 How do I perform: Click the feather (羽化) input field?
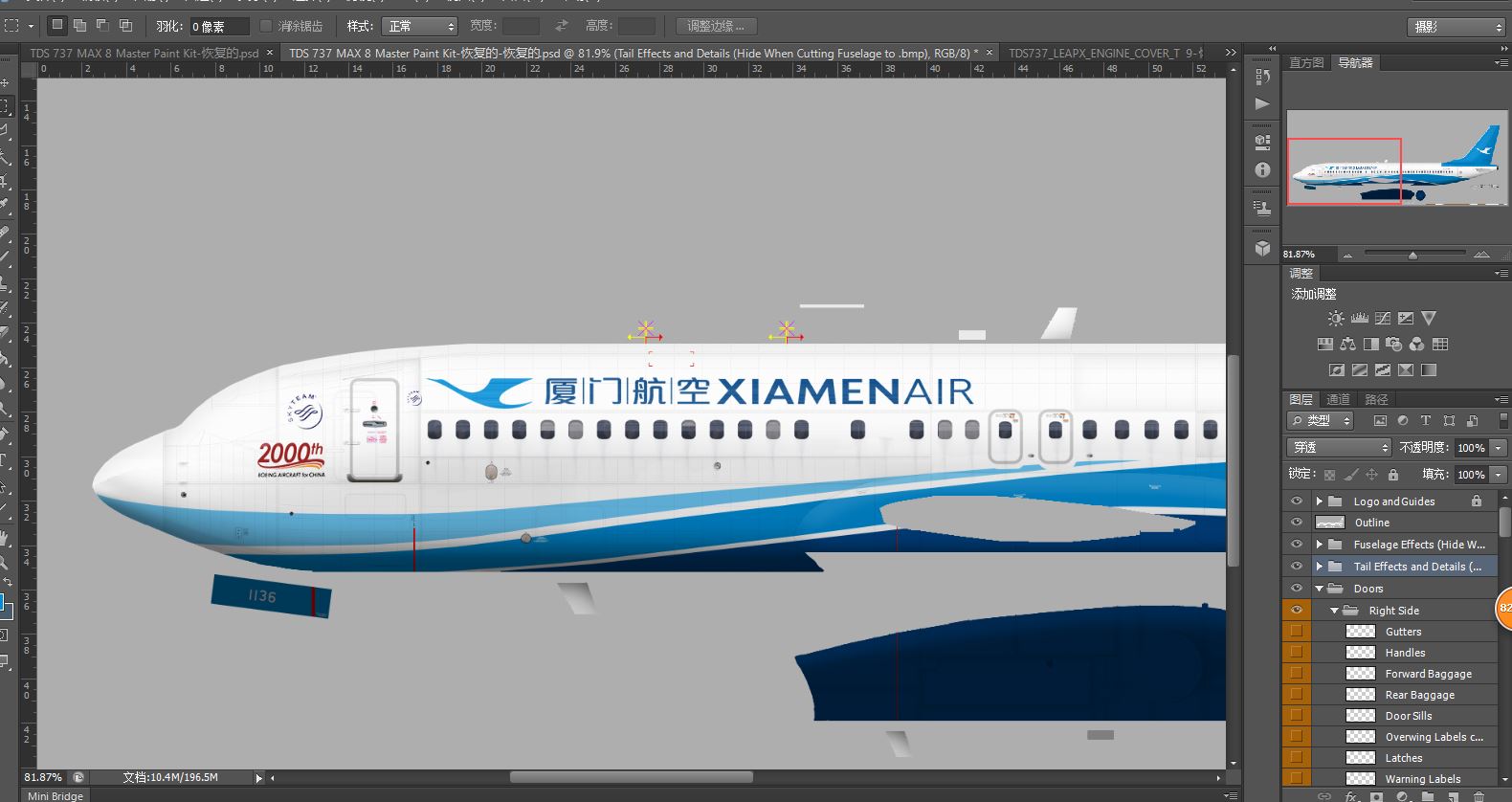click(x=218, y=26)
